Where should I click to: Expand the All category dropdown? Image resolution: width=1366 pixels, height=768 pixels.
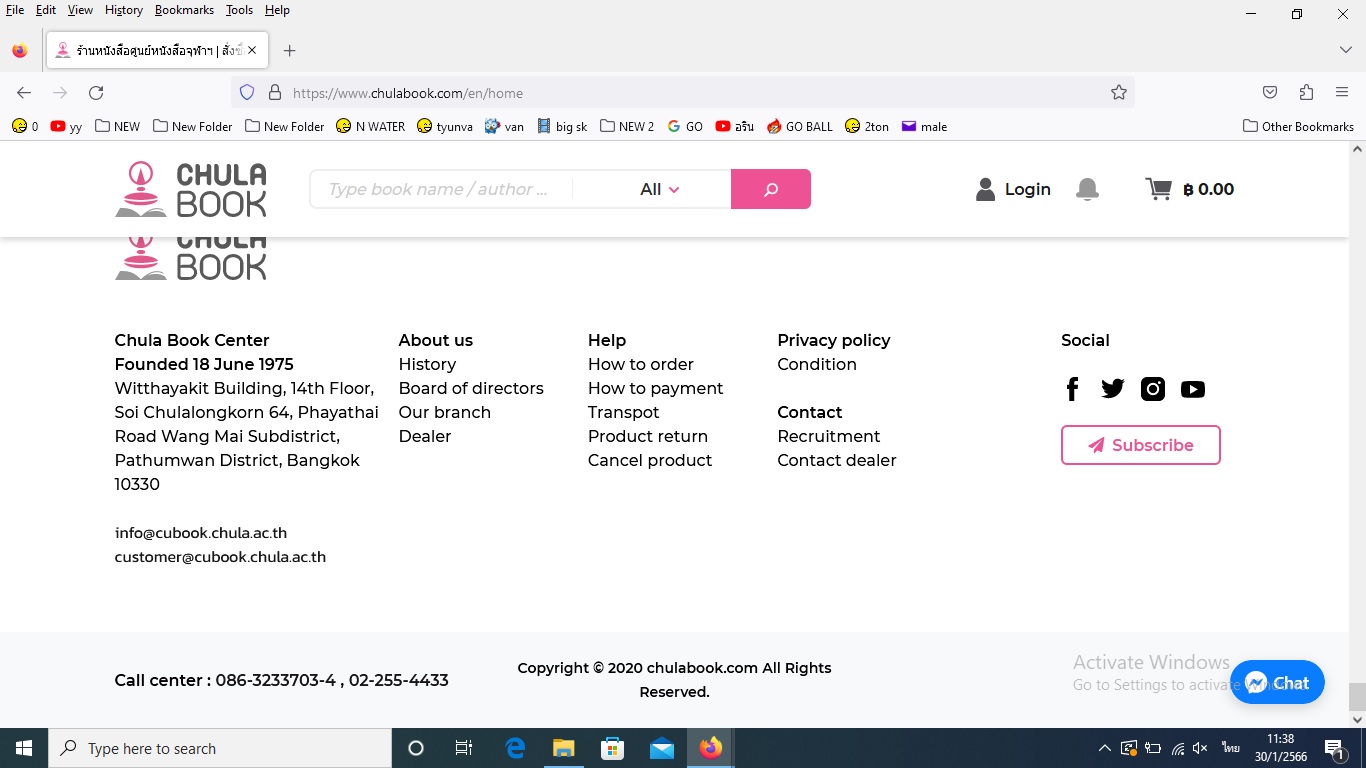coord(659,189)
